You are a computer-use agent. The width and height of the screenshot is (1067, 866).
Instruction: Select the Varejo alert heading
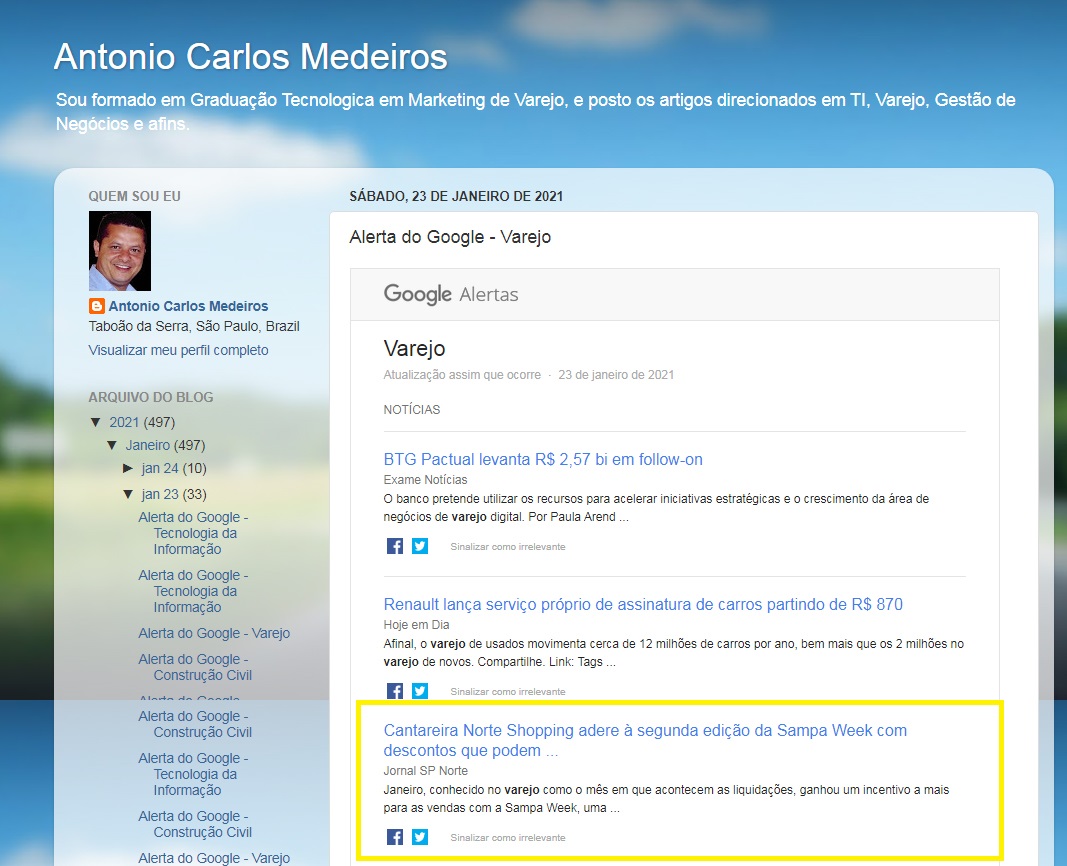tap(414, 349)
